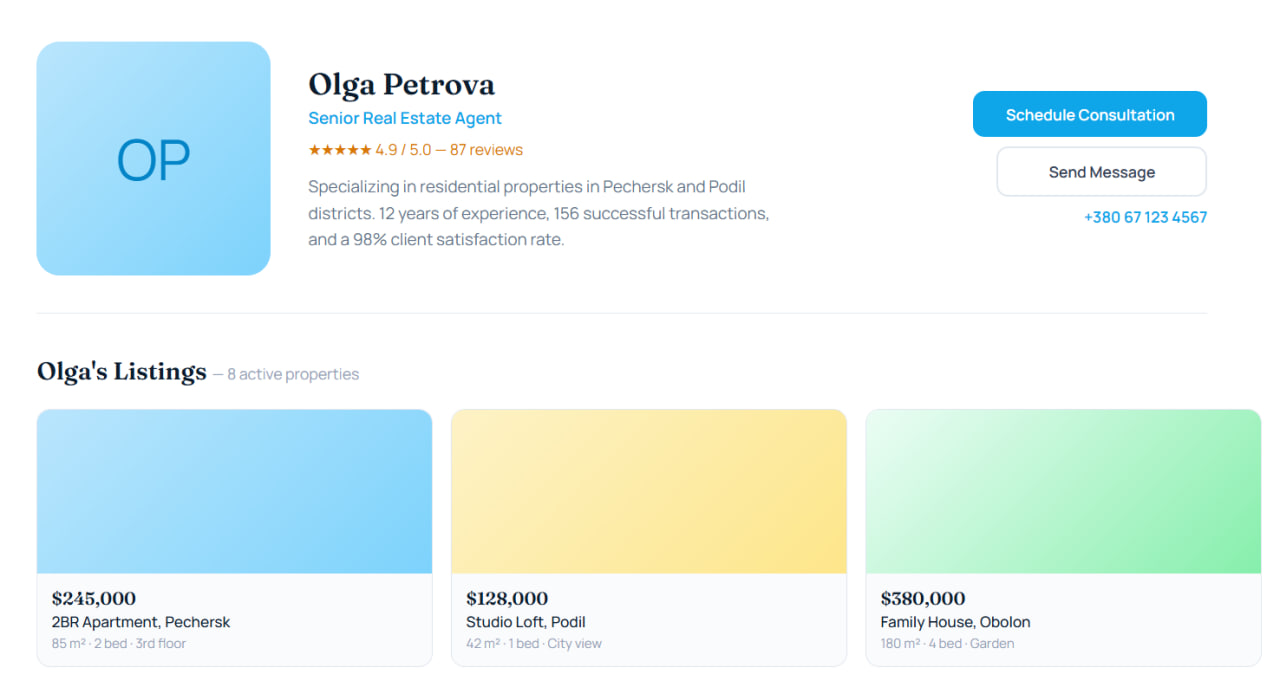
Task: Click the five-star rating icons
Action: [339, 150]
